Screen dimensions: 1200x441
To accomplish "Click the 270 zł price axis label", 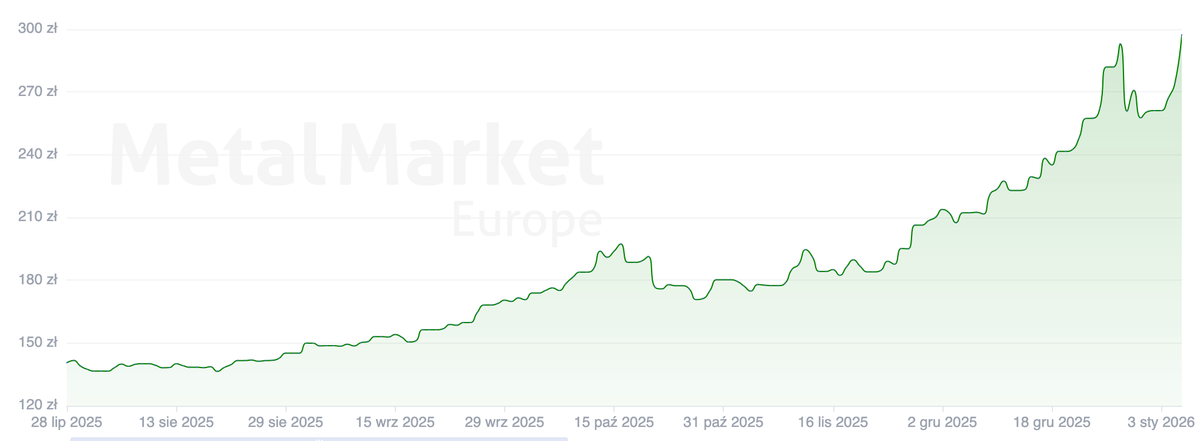I will point(38,91).
